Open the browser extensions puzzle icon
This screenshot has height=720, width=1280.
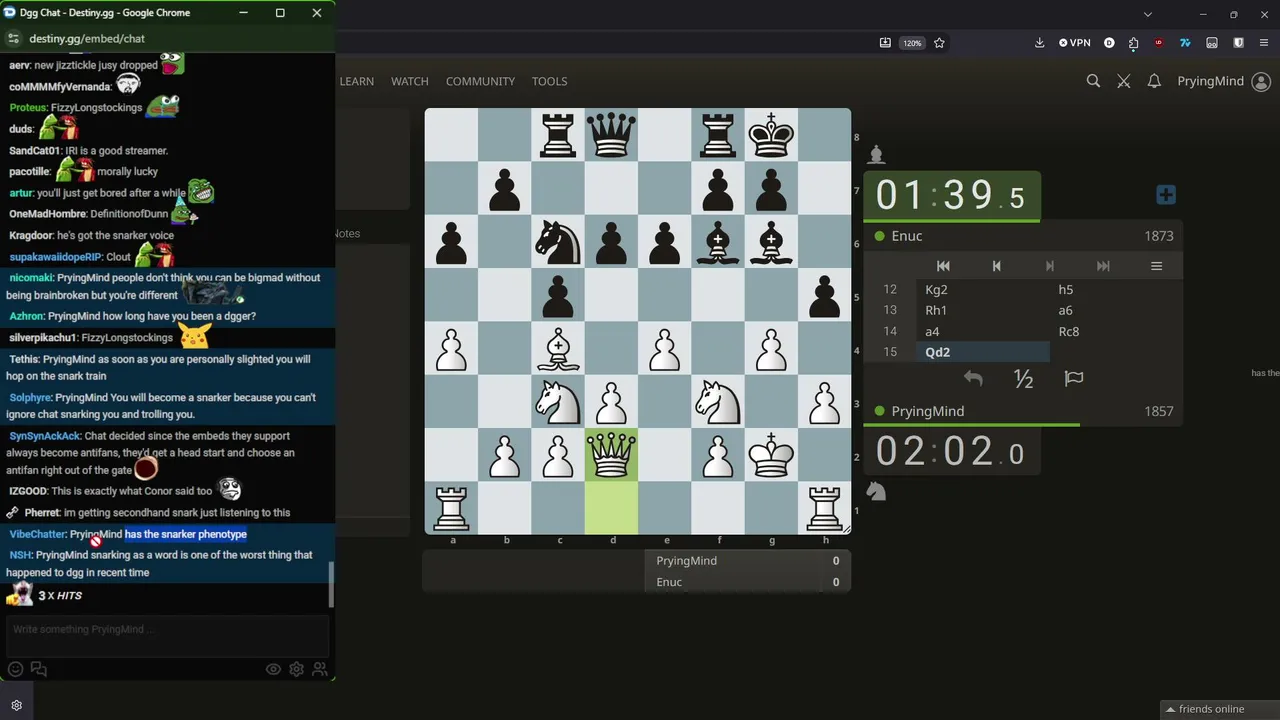1133,43
